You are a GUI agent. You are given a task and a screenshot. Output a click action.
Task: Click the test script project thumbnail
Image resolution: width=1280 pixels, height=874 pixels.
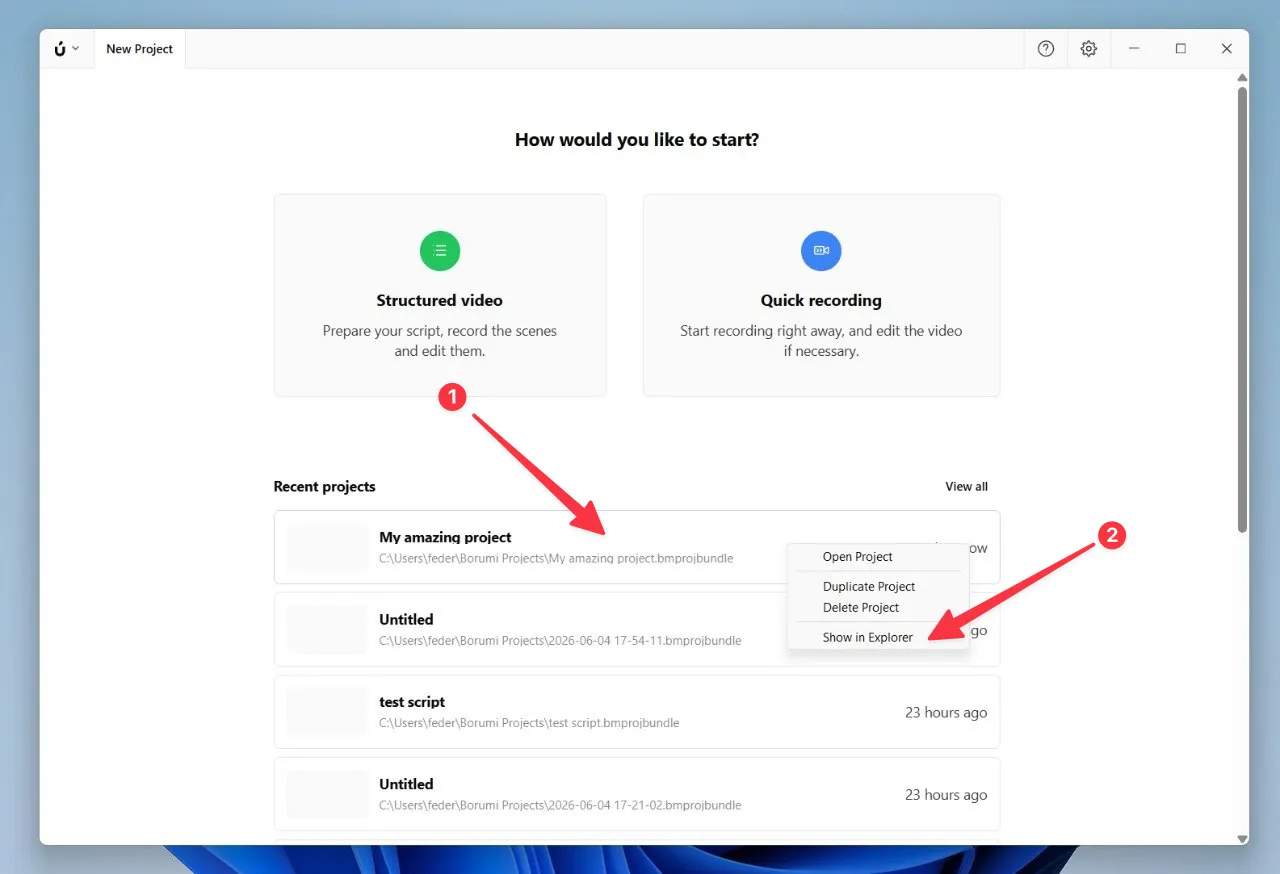click(328, 712)
